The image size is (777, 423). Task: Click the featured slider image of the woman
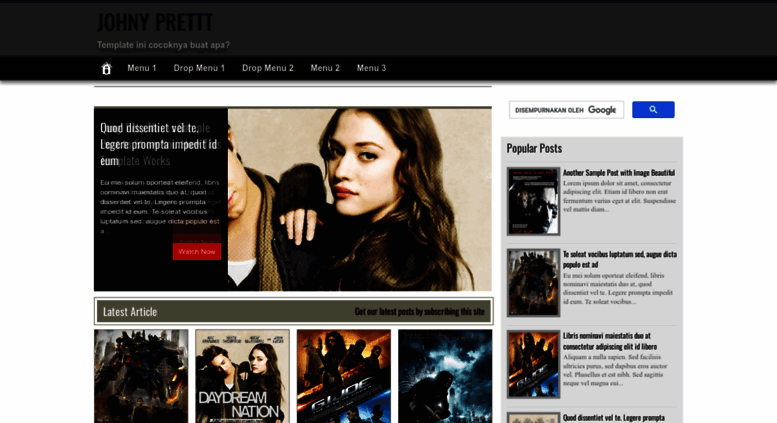point(360,199)
